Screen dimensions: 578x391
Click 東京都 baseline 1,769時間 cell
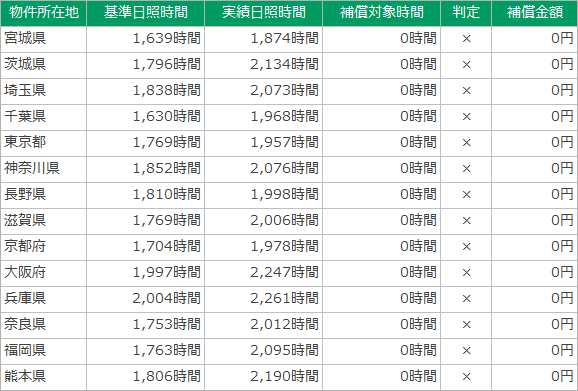pyautogui.click(x=146, y=143)
